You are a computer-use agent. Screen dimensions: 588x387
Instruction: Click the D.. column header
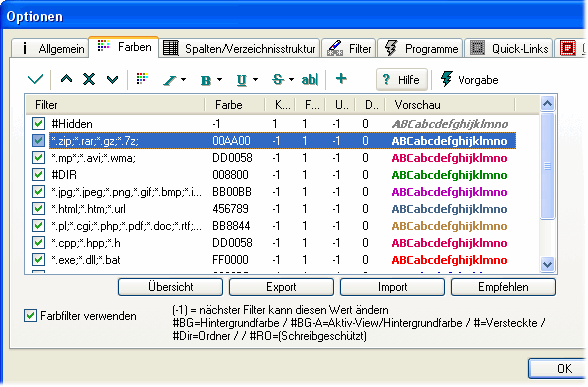(x=370, y=105)
